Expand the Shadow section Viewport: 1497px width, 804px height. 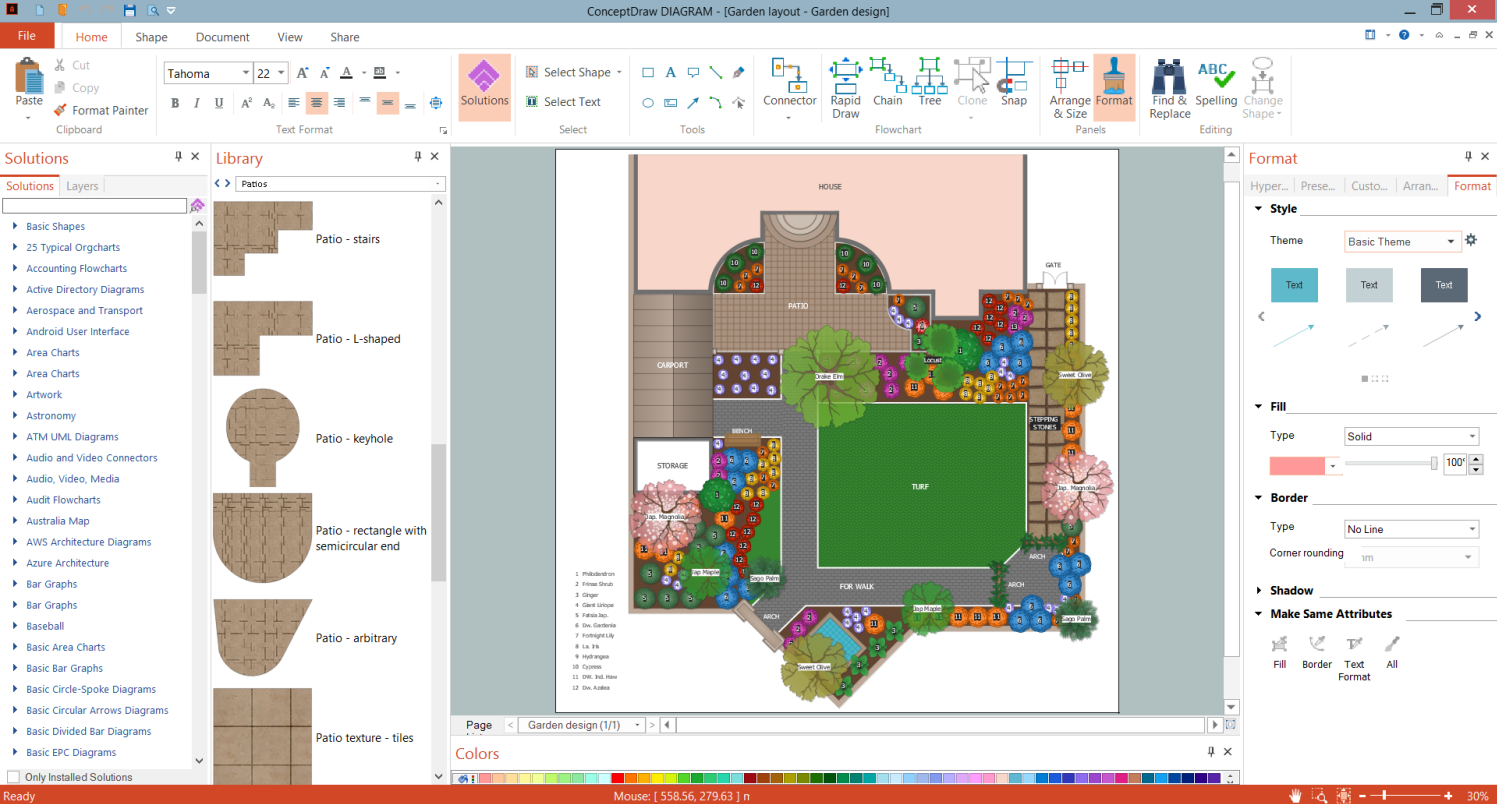point(1291,590)
